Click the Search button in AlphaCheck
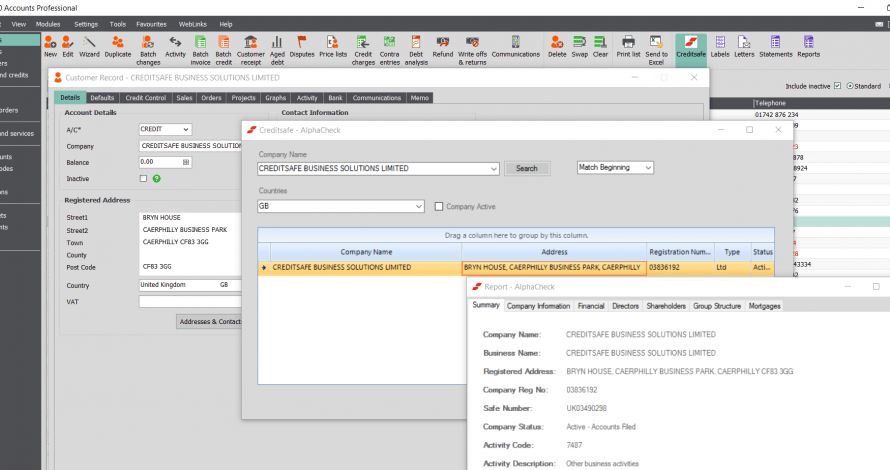The height and width of the screenshot is (470, 890). (527, 169)
